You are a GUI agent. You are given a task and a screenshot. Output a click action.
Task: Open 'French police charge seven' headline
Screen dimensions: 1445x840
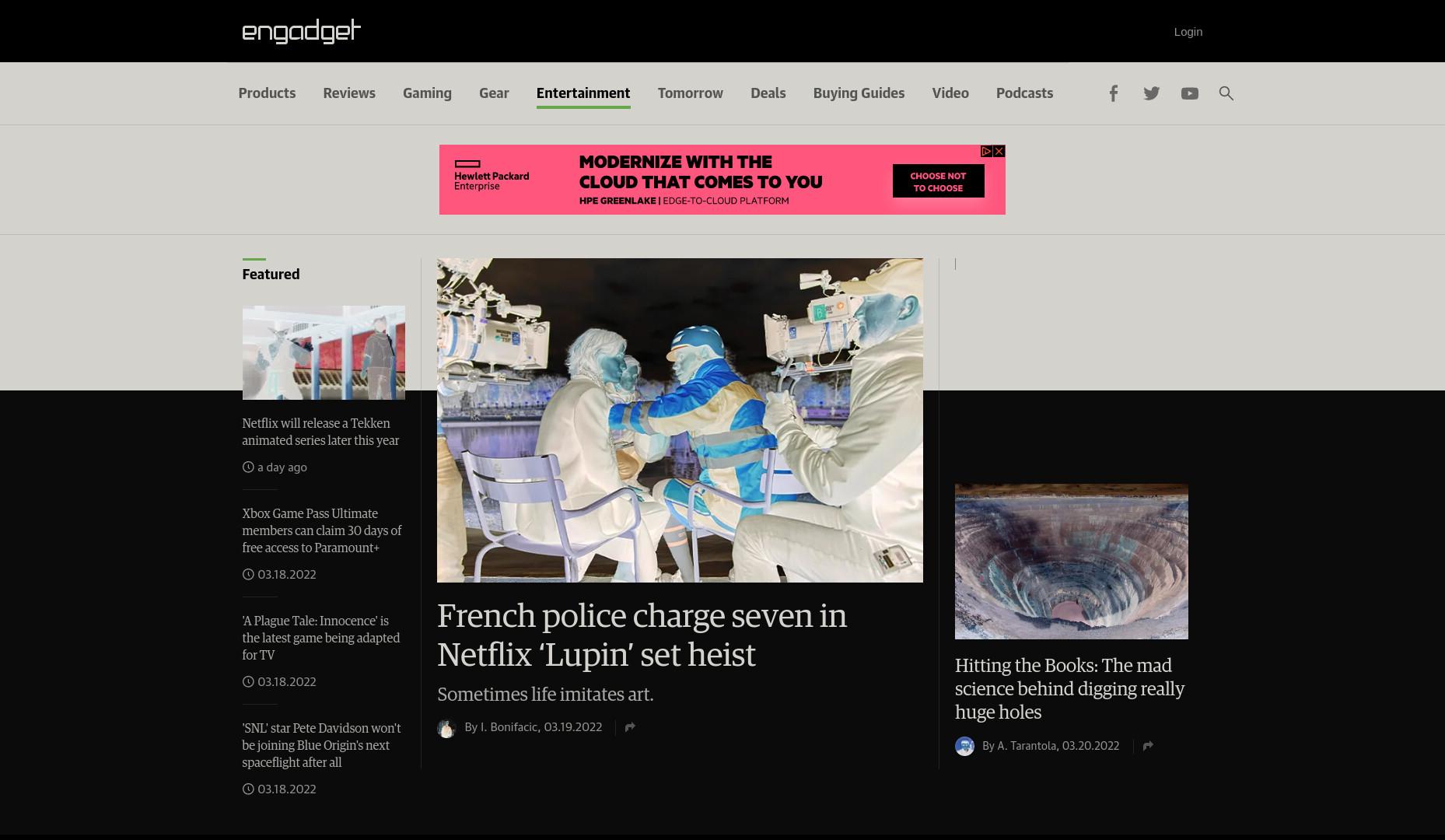pyautogui.click(x=642, y=635)
